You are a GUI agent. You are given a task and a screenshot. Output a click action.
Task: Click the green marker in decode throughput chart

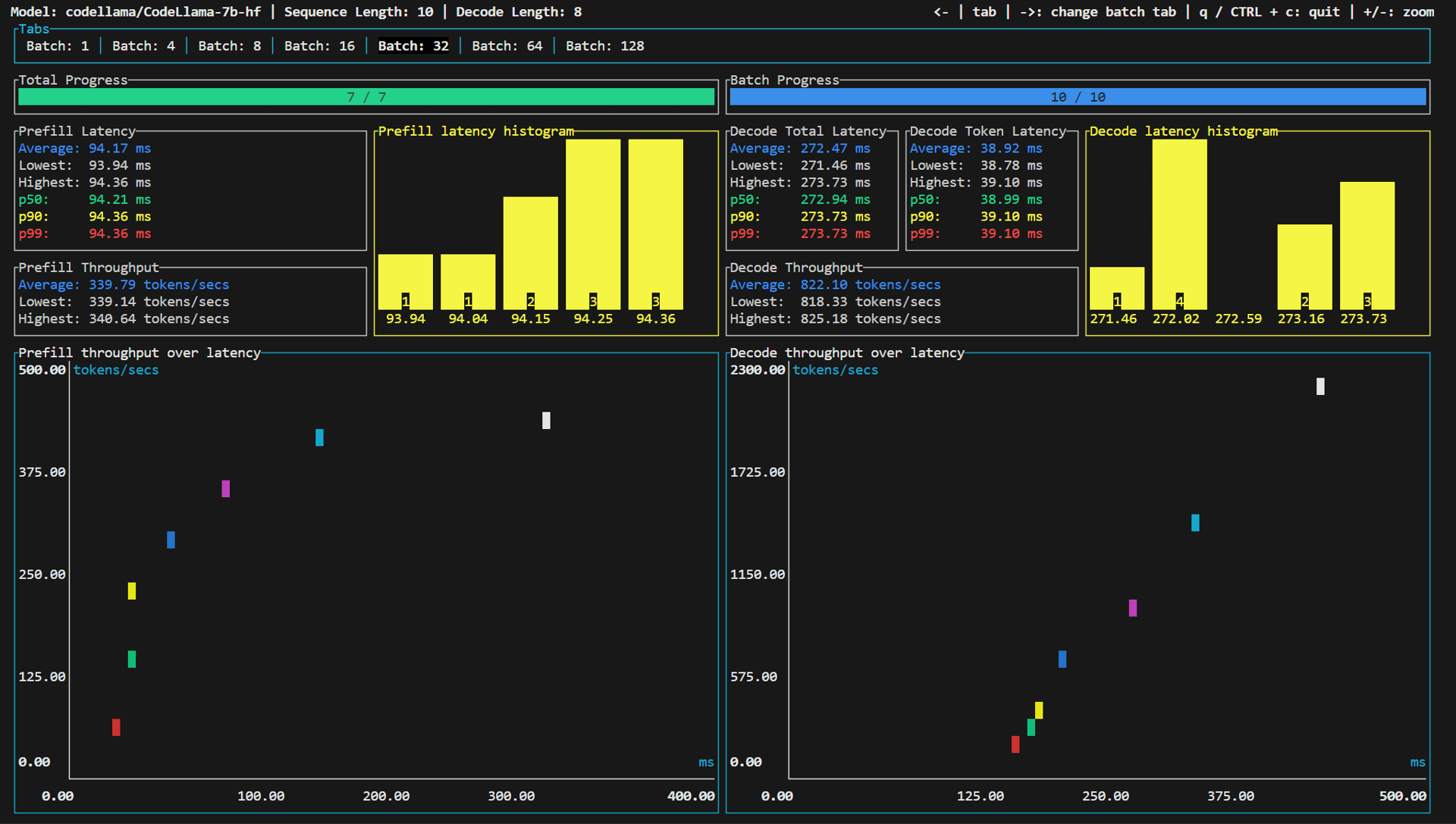(x=1031, y=728)
